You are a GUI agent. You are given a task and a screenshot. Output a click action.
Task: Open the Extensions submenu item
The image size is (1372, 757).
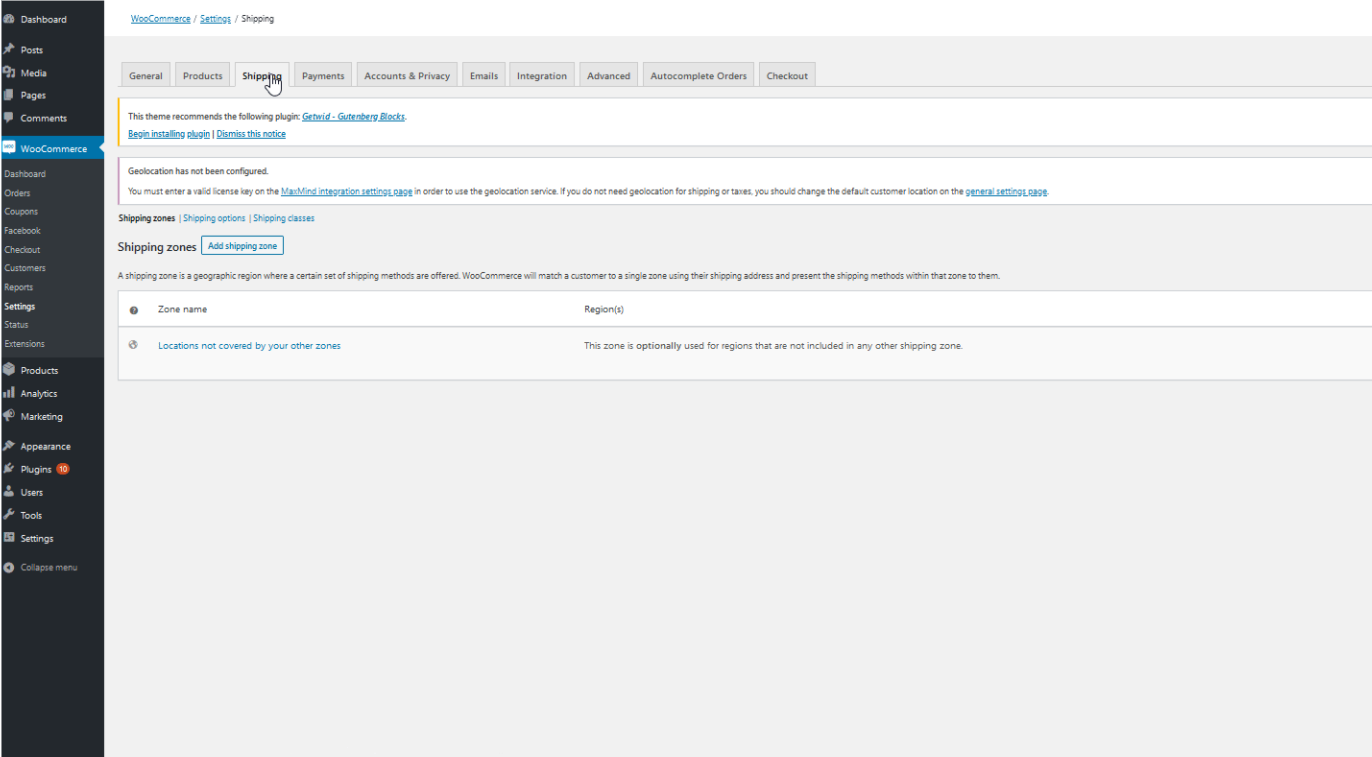coord(25,344)
